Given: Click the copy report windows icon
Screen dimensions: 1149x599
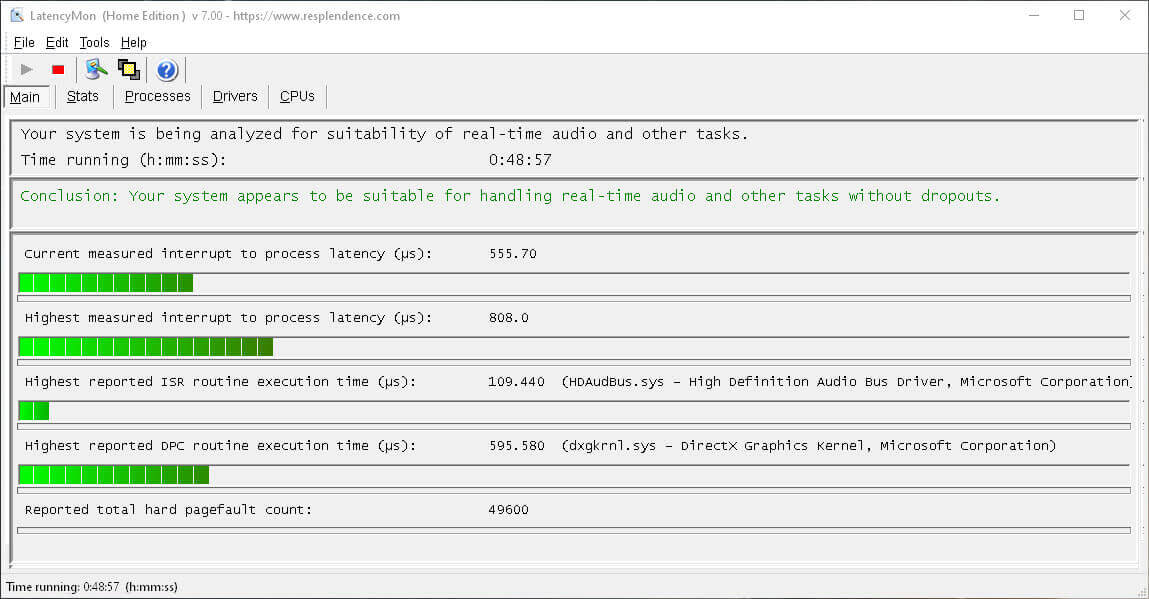Looking at the screenshot, I should (129, 70).
